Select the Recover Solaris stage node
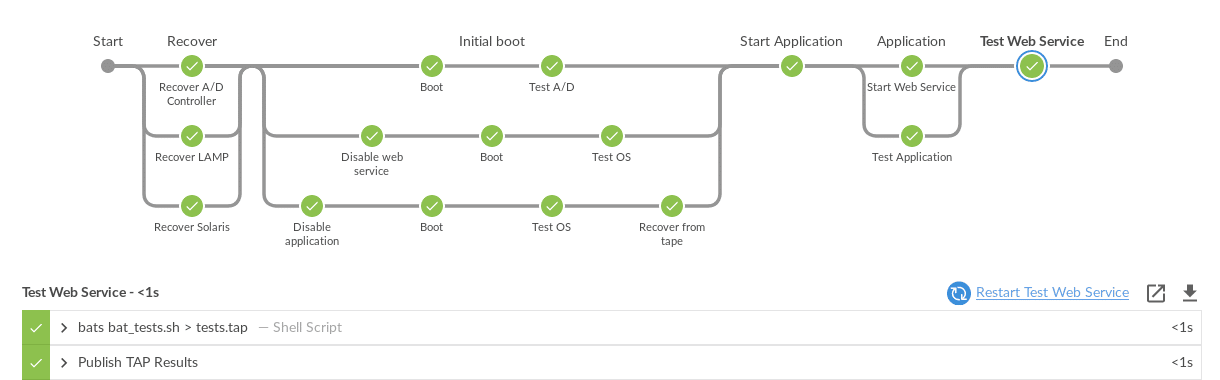This screenshot has height=380, width=1220. [192, 206]
